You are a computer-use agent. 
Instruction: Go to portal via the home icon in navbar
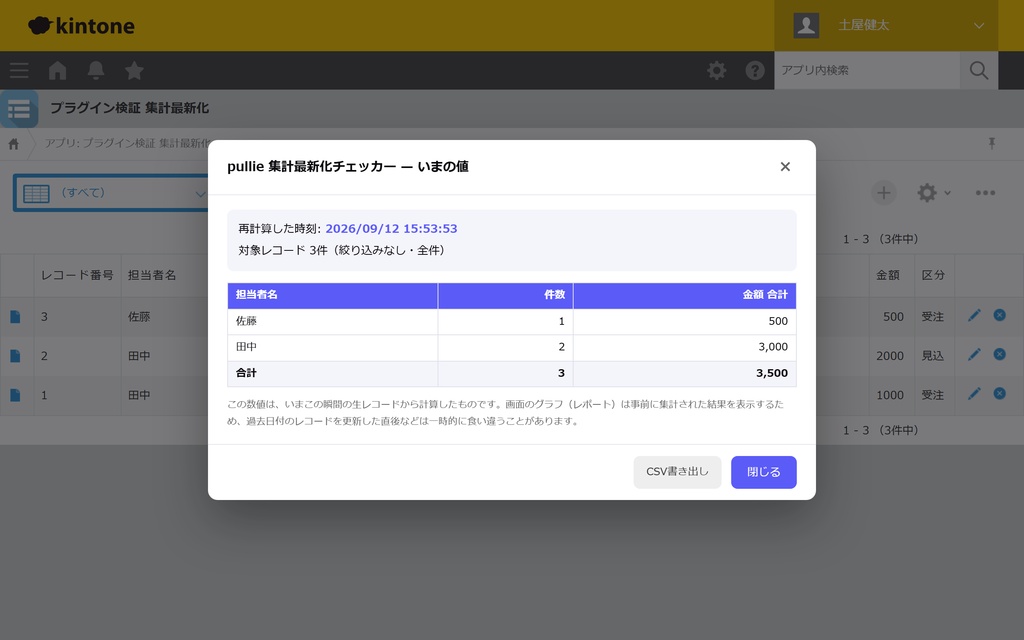tap(57, 70)
